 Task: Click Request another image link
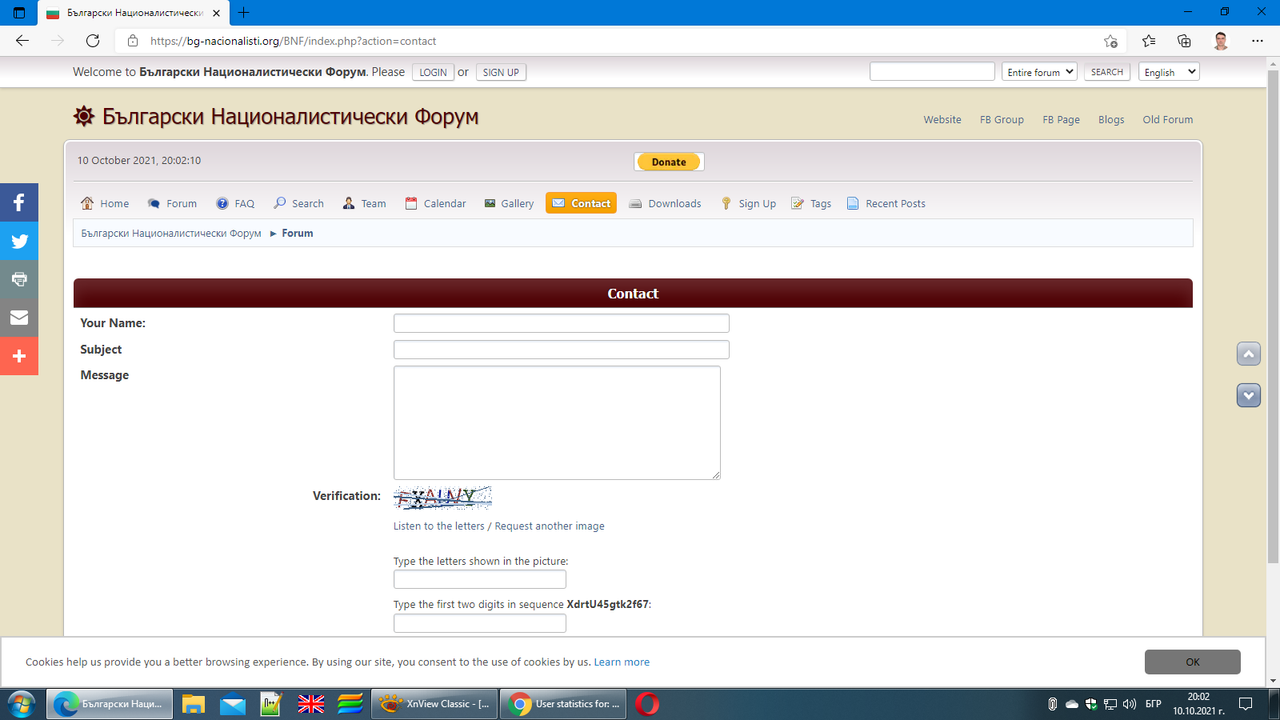click(550, 526)
